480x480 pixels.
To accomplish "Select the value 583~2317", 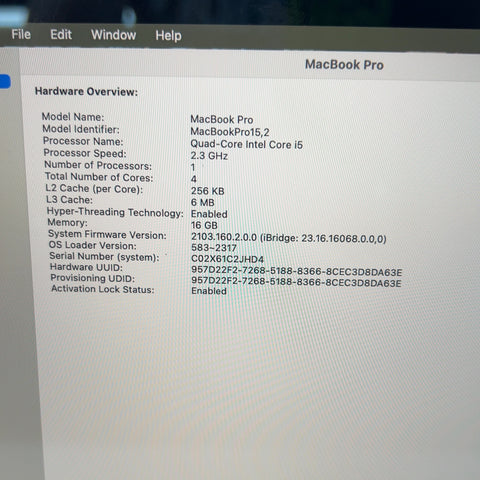I will click(x=214, y=248).
